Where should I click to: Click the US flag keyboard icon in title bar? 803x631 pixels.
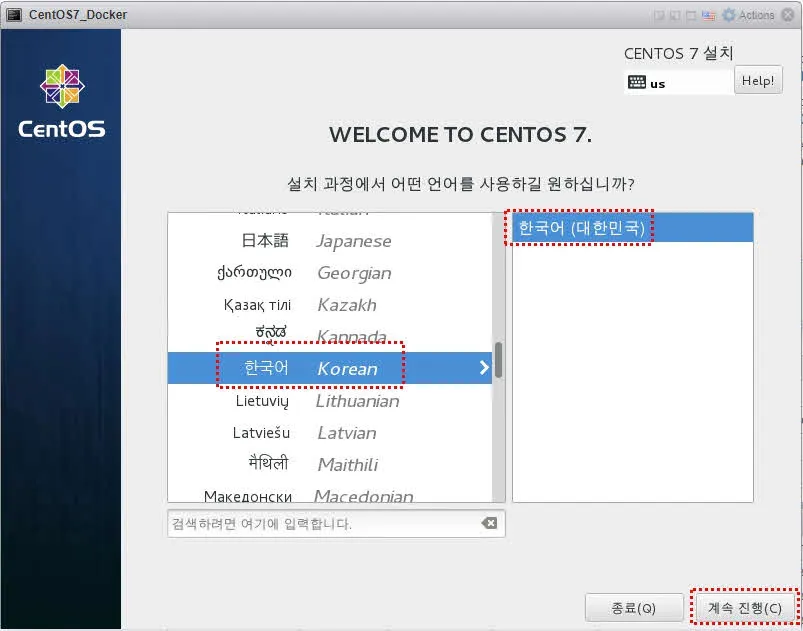click(x=709, y=15)
